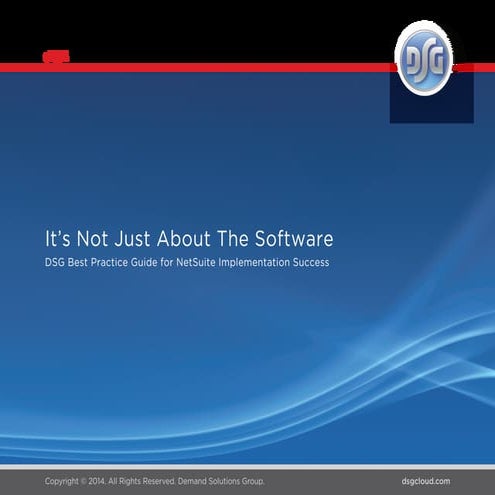Screen dimensions: 495x495
Task: Click the subtitle "DSG Best Practice Guide for NetSuite Implementation Success"
Action: (x=187, y=262)
